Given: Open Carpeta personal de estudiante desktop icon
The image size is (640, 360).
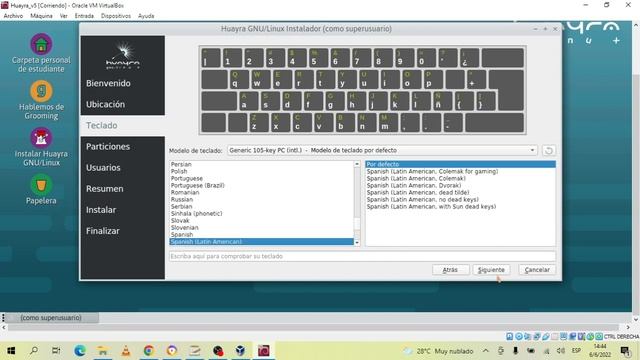Looking at the screenshot, I should point(41,53).
